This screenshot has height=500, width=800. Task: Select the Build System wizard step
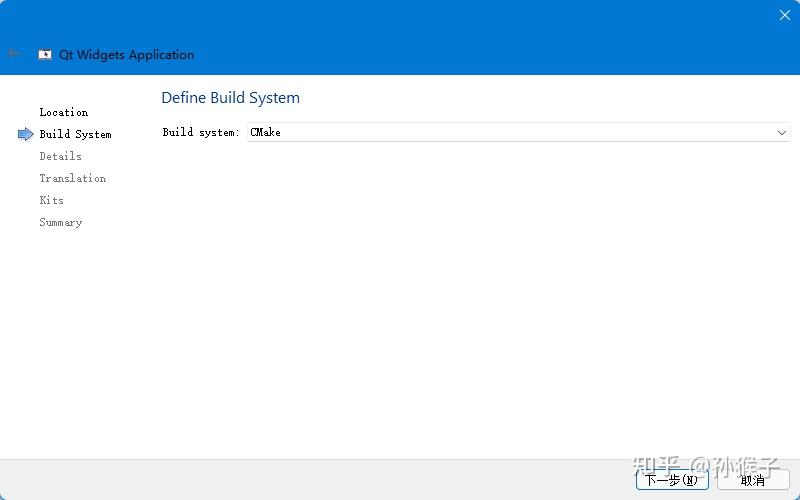76,134
